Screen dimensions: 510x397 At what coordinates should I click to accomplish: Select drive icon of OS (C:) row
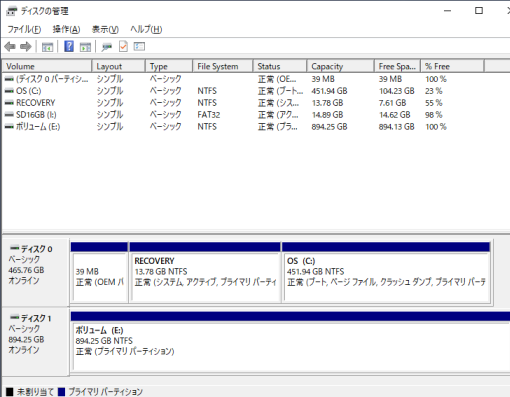(x=9, y=91)
